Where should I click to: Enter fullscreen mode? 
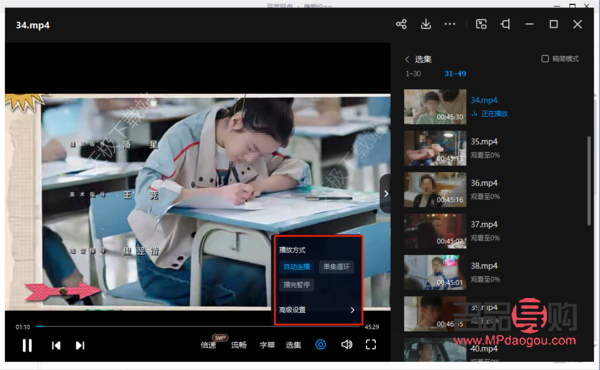pyautogui.click(x=371, y=345)
